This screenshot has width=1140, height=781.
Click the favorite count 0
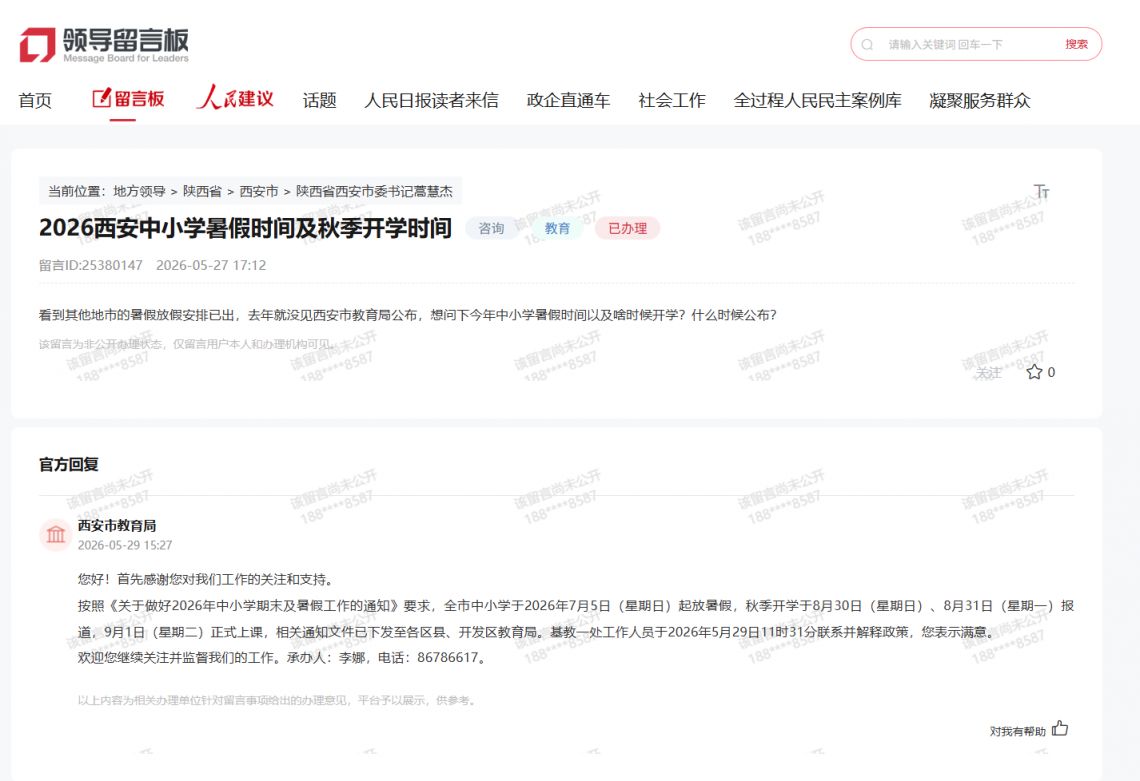1051,372
